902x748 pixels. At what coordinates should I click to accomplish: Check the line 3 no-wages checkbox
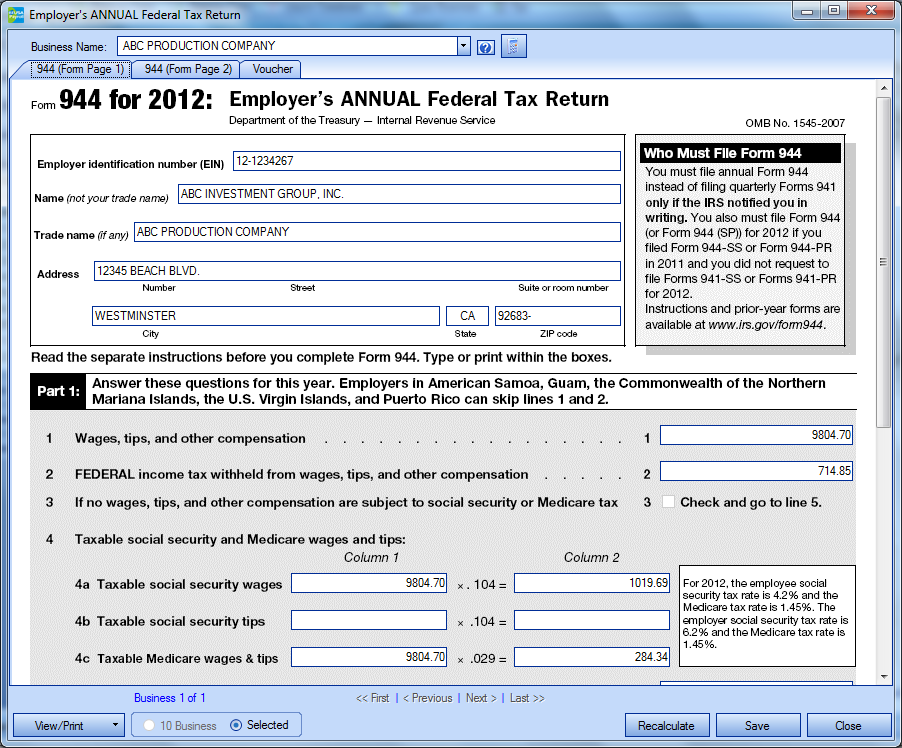pos(668,502)
